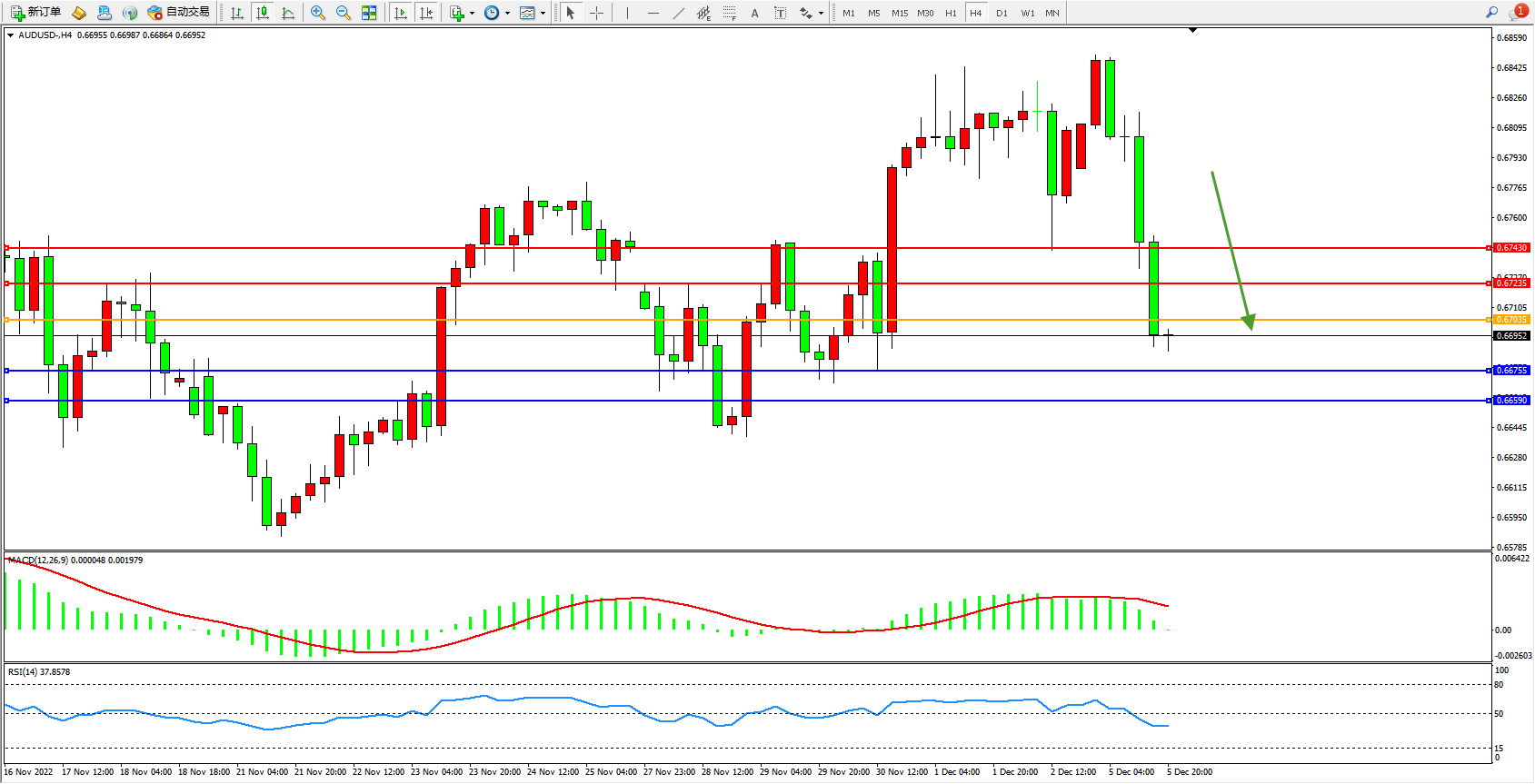This screenshot has width=1535, height=784.
Task: Switch to the D1 timeframe
Action: pos(1002,13)
